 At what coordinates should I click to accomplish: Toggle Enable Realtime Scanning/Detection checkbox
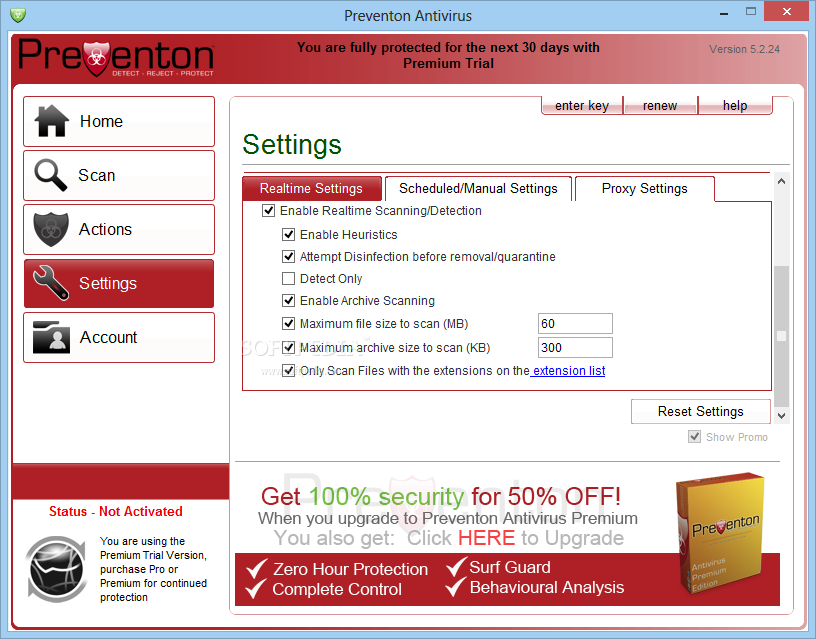point(268,211)
